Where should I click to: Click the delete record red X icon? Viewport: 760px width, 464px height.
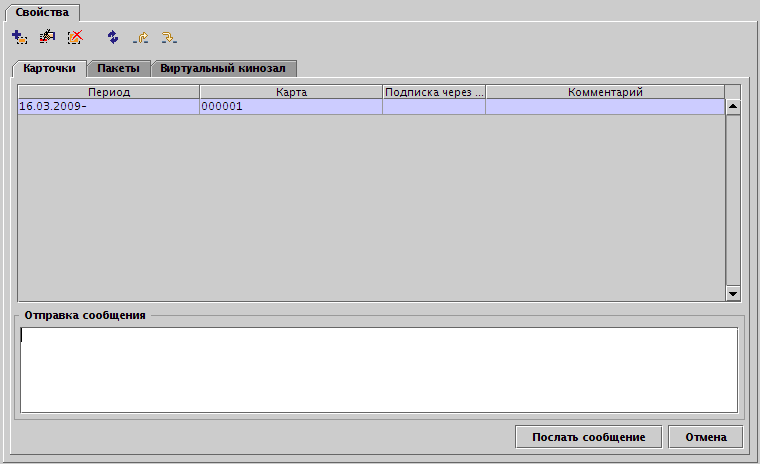[x=75, y=37]
